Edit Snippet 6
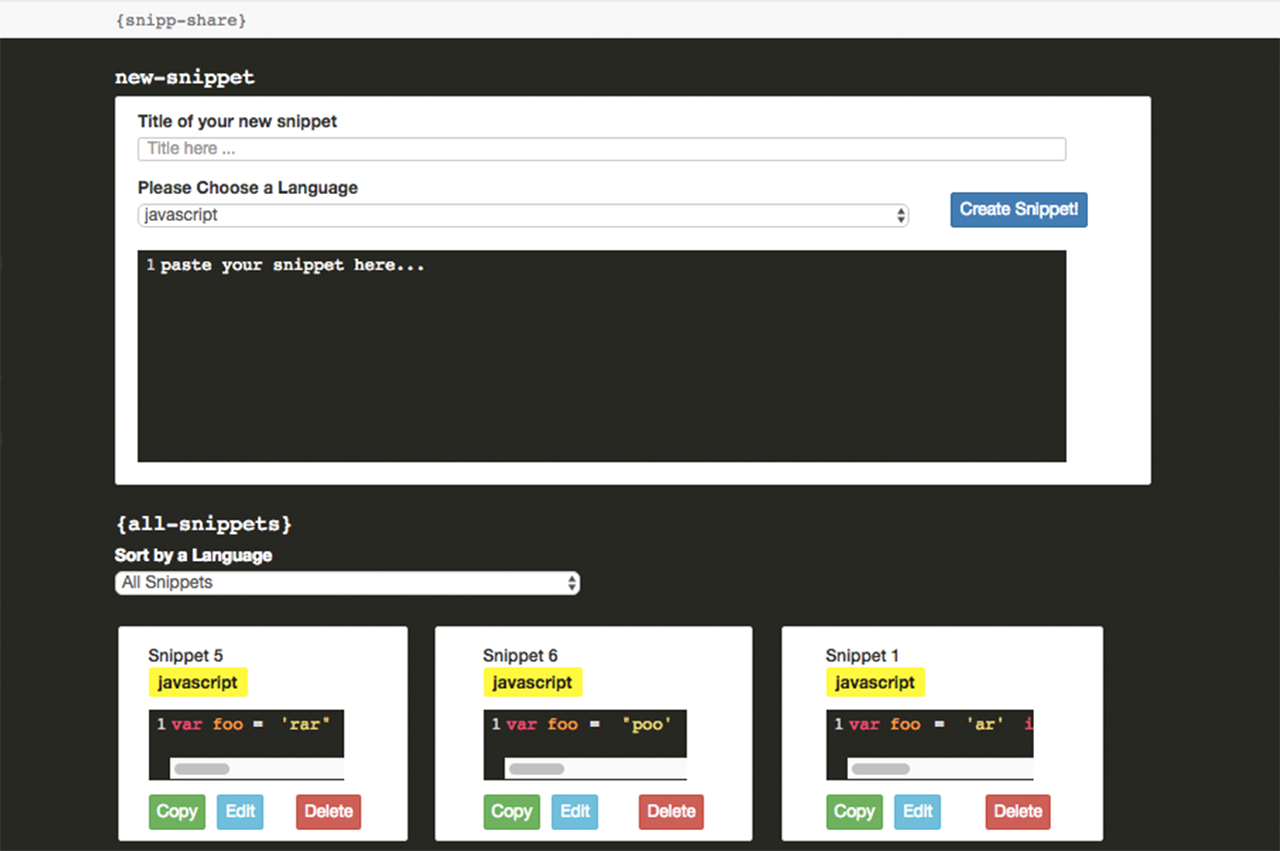The image size is (1280, 851). coord(575,812)
